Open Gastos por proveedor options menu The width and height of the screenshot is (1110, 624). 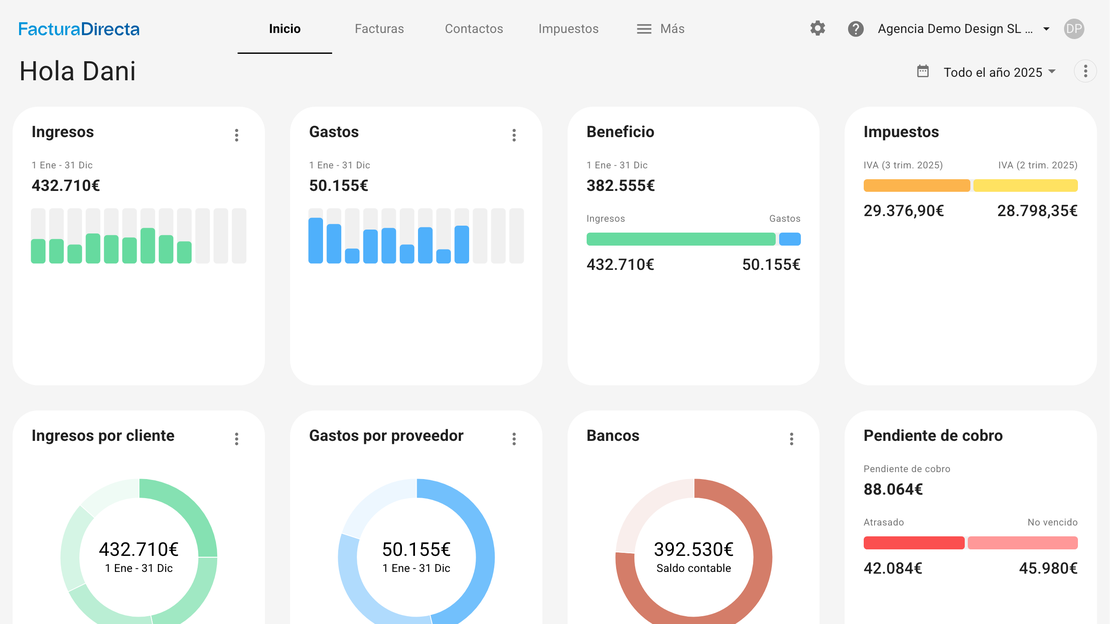click(514, 439)
